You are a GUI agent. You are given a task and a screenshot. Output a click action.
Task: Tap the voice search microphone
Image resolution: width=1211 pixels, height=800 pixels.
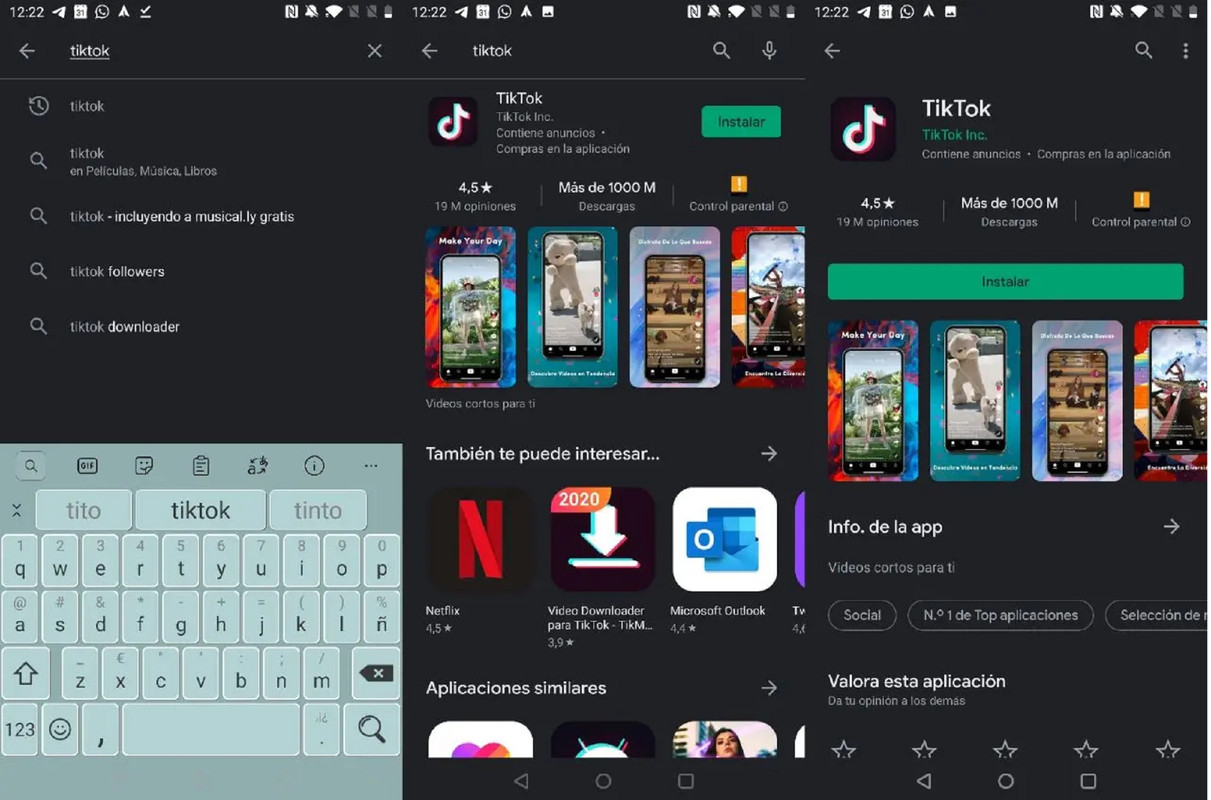pos(769,51)
